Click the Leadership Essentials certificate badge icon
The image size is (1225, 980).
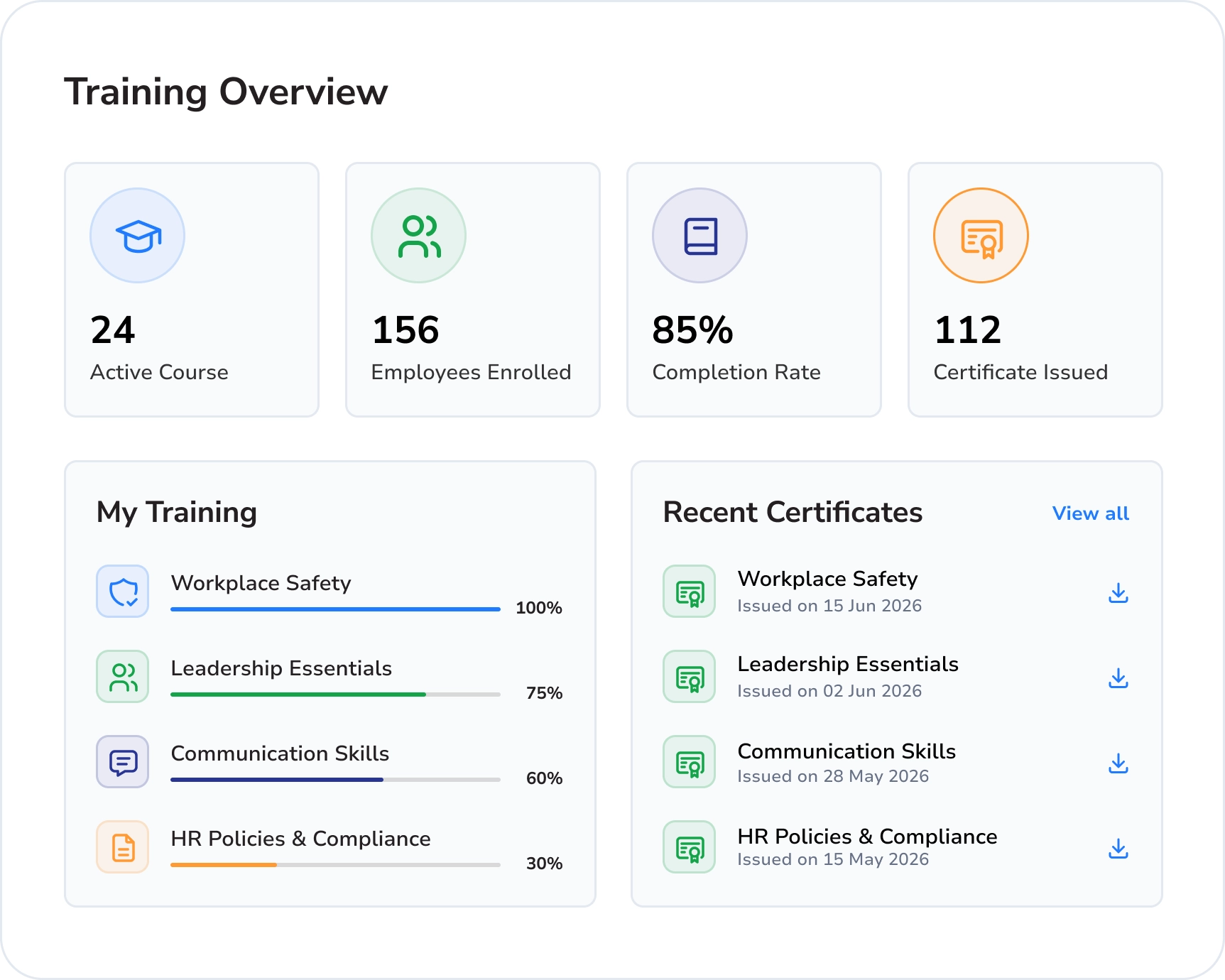(690, 677)
